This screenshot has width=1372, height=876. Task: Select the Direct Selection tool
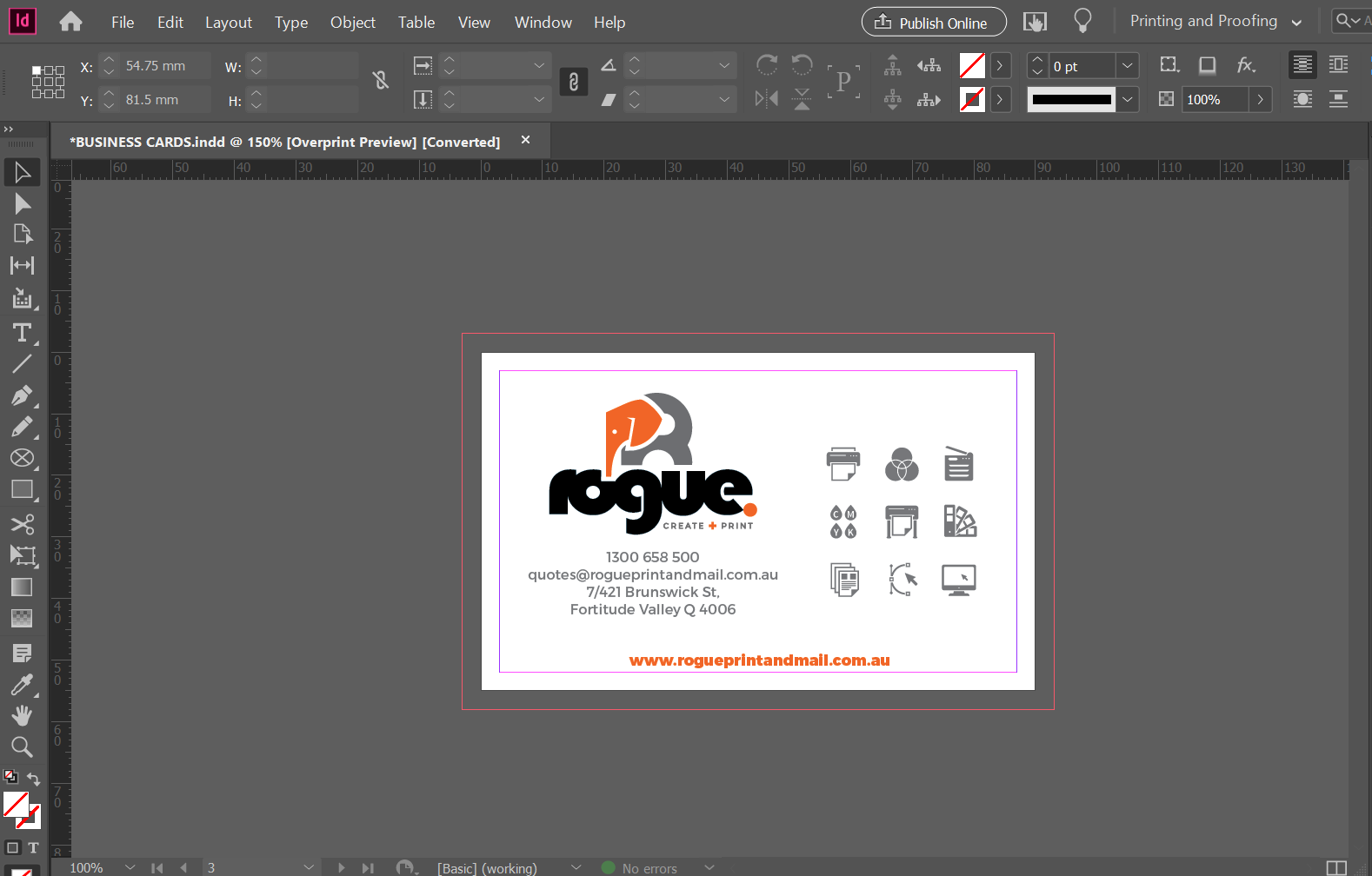23,203
